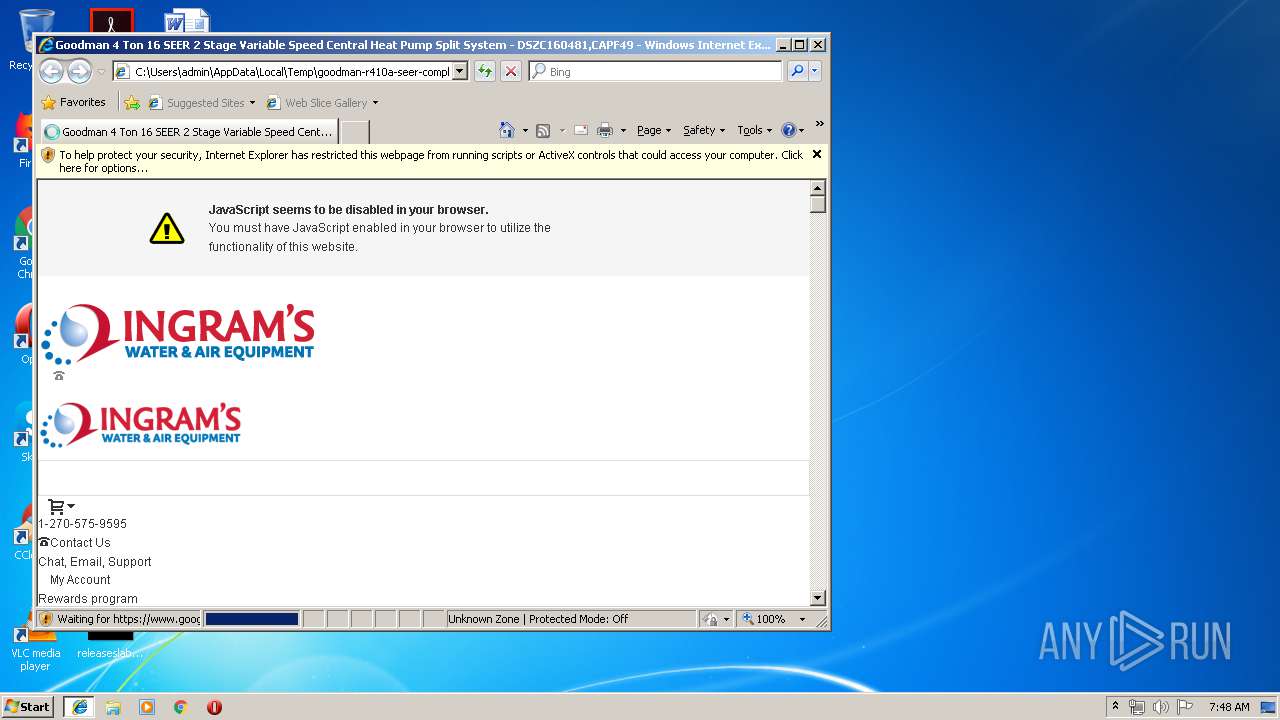Click the vertical scrollbar up arrow
Viewport: 1280px width, 720px height.
coord(817,188)
